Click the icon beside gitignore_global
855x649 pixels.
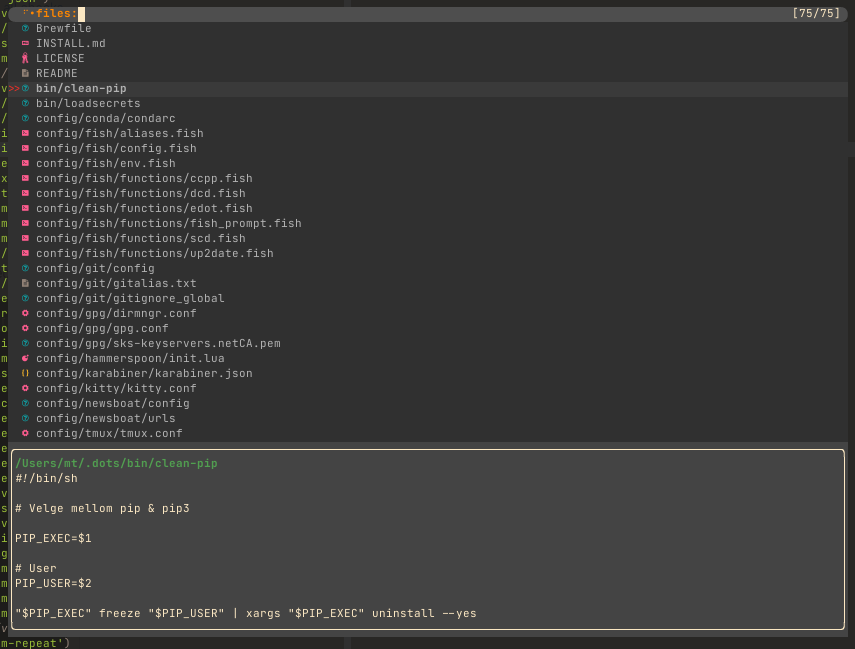click(x=25, y=298)
